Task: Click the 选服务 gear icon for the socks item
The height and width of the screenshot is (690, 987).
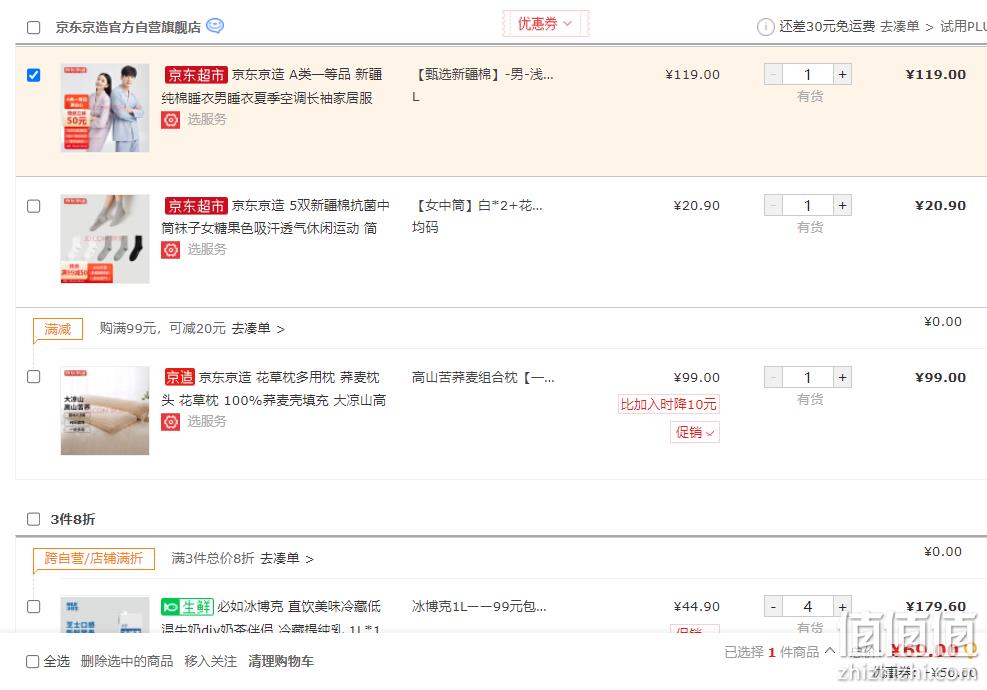Action: pos(170,250)
